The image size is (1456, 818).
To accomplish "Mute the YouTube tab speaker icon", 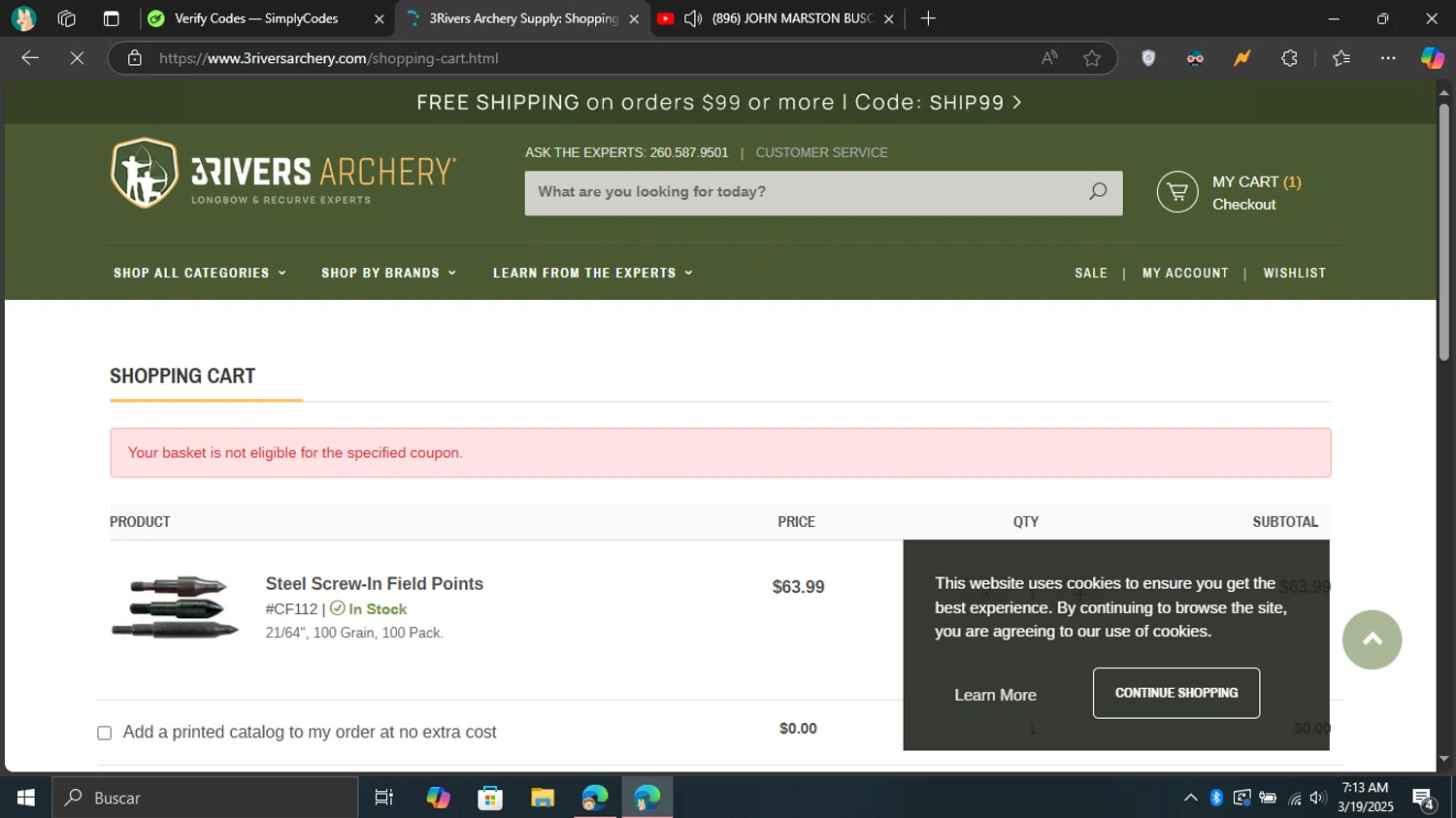I will pos(693,18).
